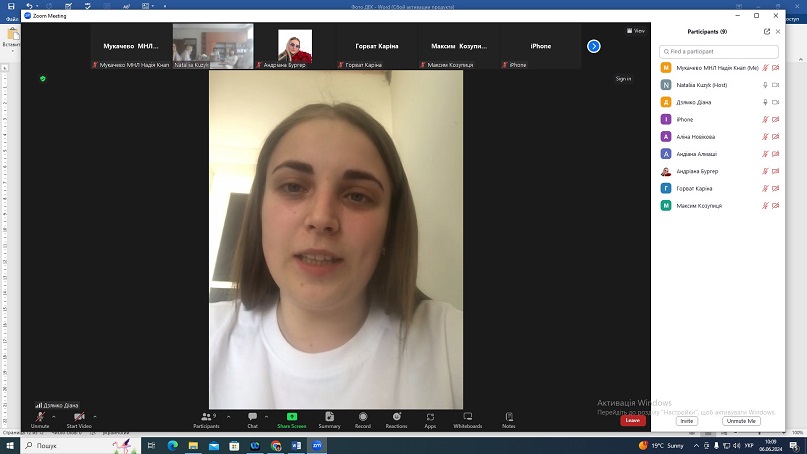Start recording with Record button
This screenshot has width=807, height=454.
[363, 420]
